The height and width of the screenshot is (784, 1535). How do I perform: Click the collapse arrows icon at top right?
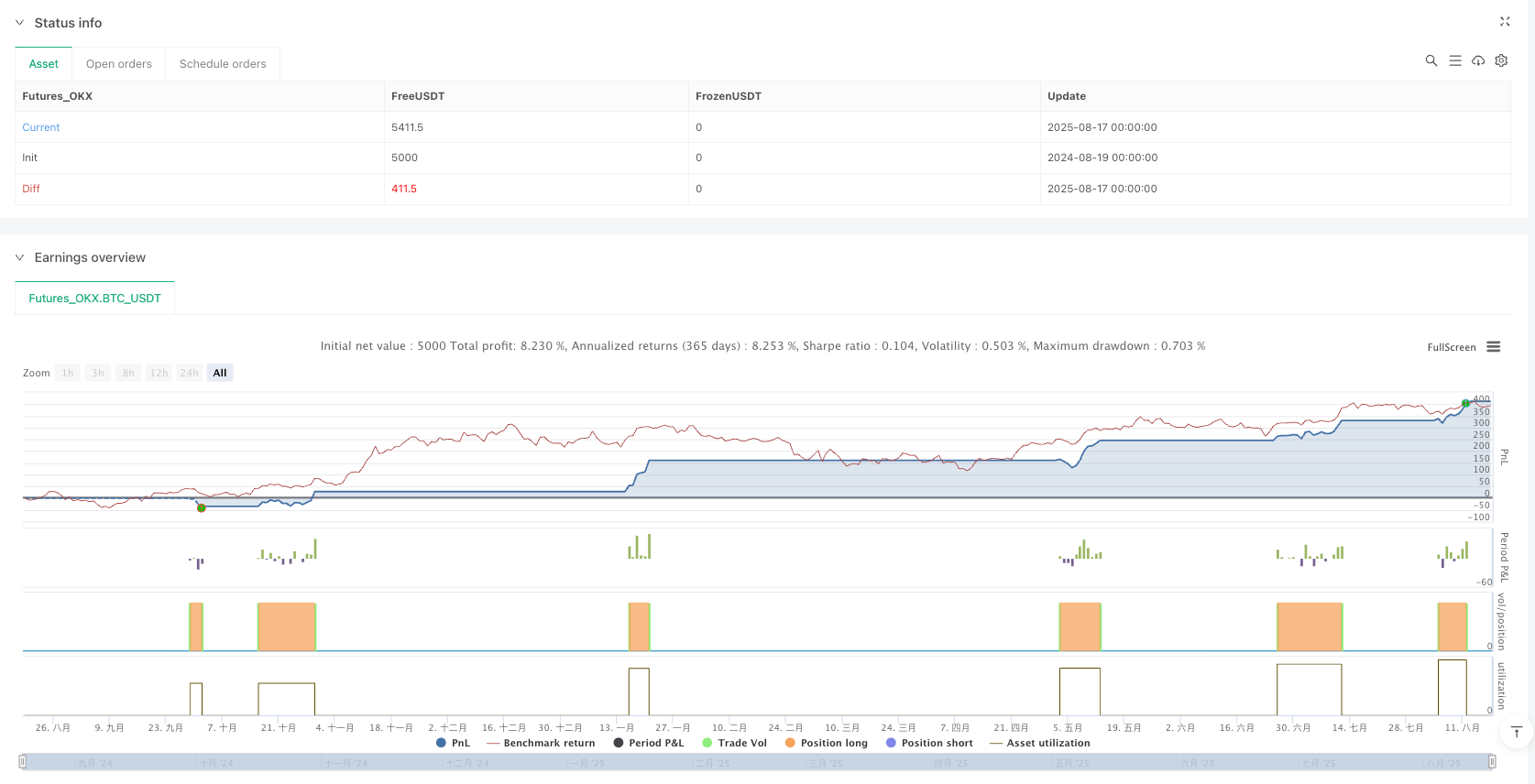[1504, 21]
